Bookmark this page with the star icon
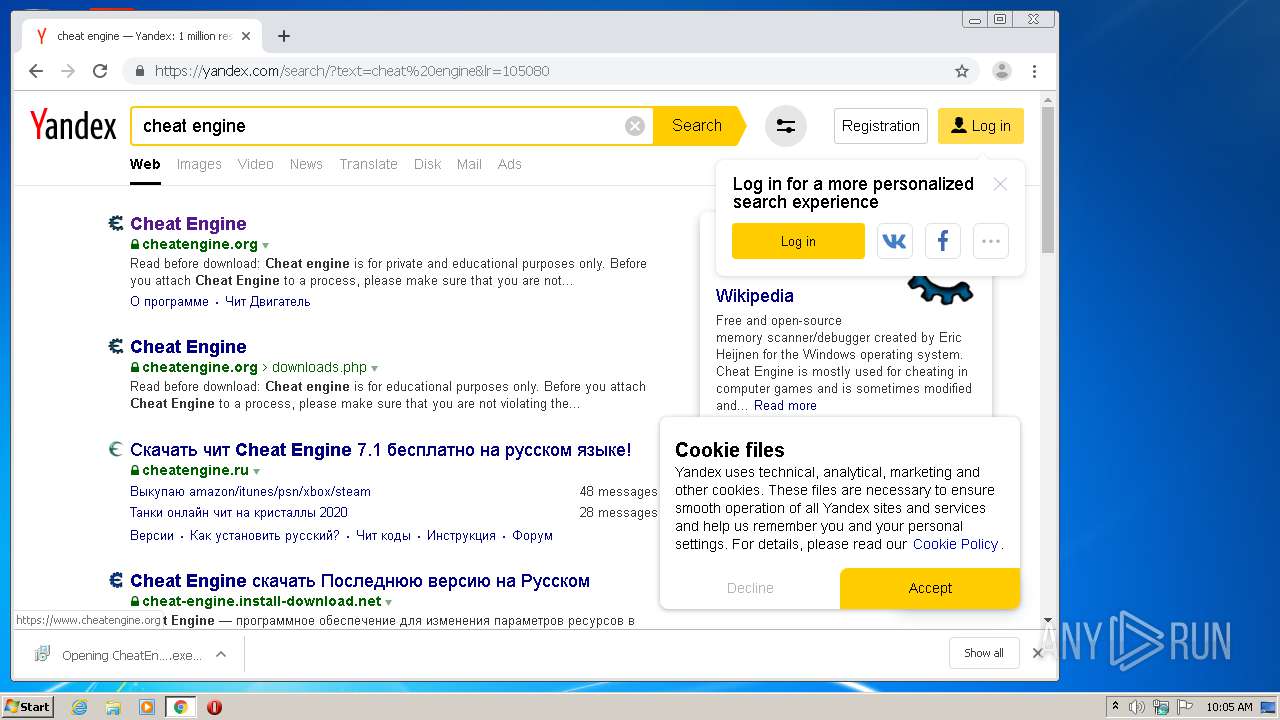 962,71
